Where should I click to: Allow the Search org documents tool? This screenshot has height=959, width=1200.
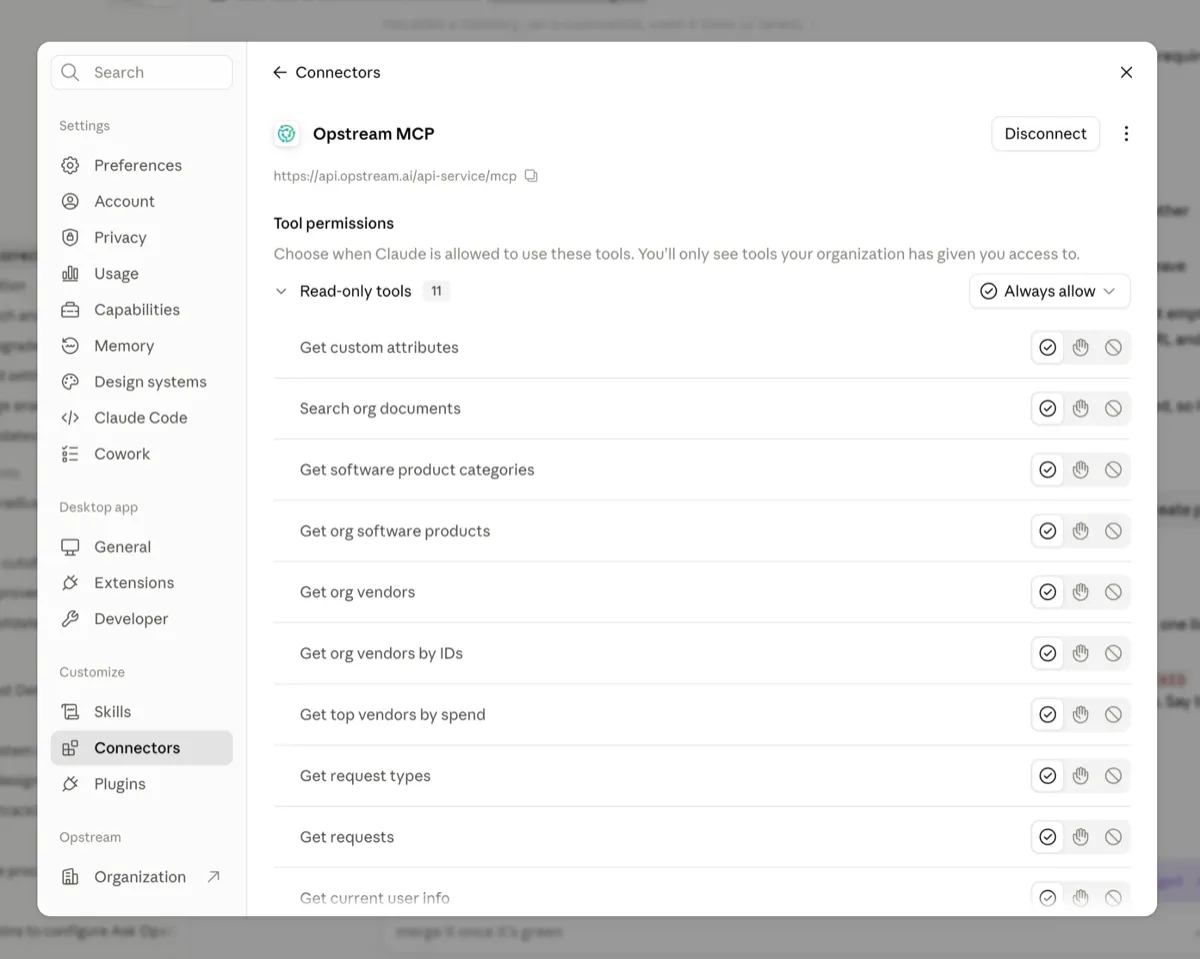(x=1047, y=408)
